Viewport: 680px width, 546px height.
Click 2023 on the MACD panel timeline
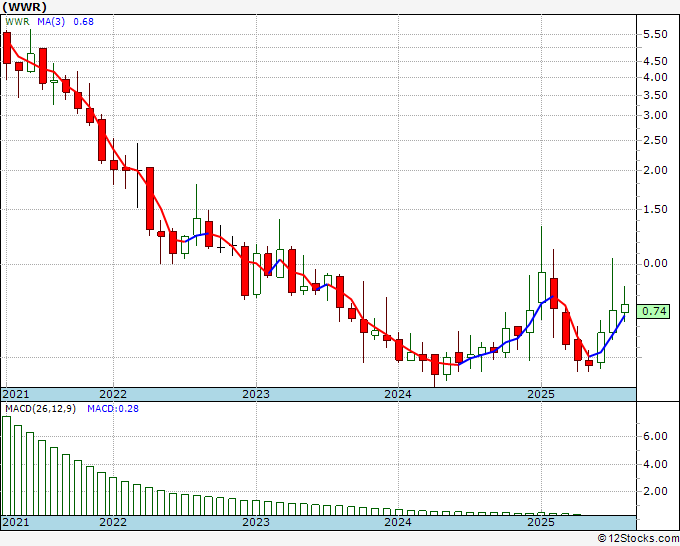point(256,522)
